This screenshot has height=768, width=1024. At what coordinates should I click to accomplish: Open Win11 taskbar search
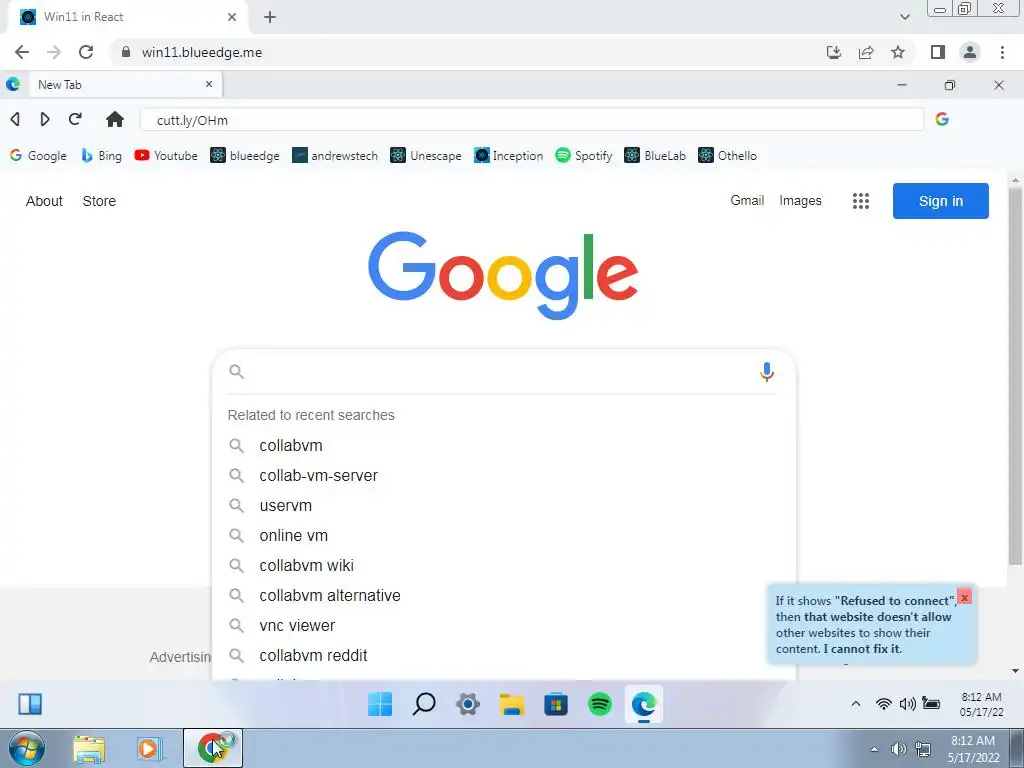pos(424,704)
